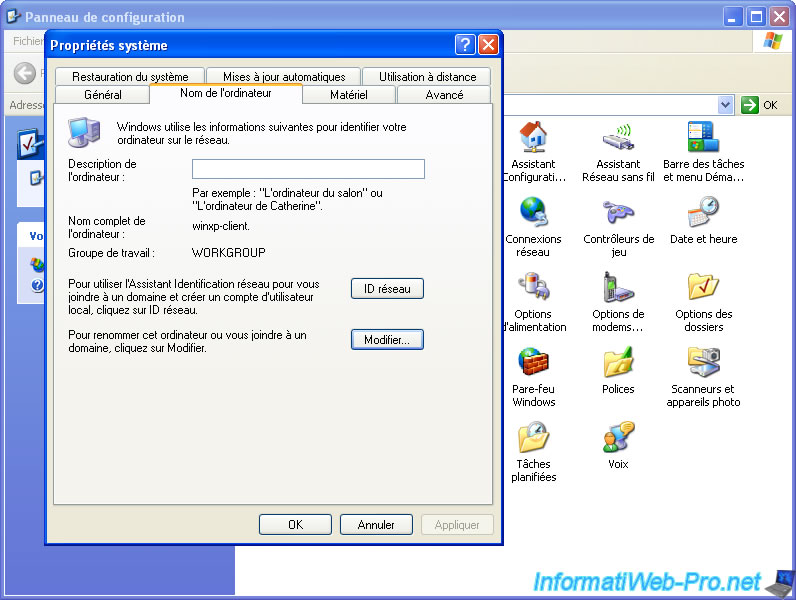
Task: Open Options d'alimentation icon
Action: [x=533, y=286]
